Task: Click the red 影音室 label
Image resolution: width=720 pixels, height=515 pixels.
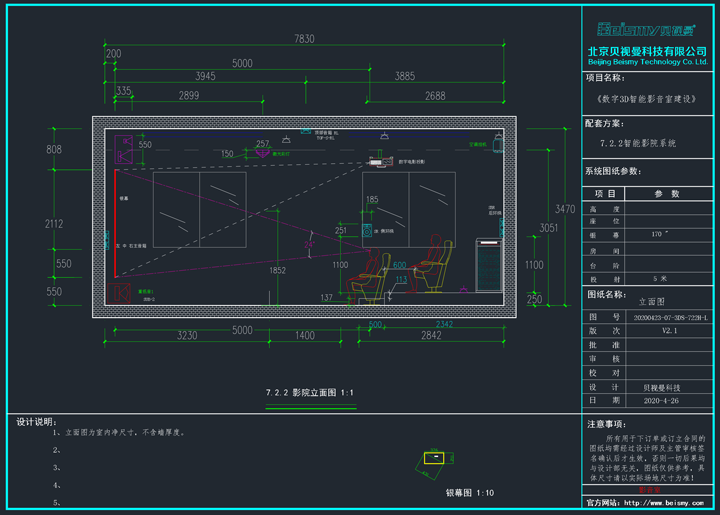Action: [649, 490]
